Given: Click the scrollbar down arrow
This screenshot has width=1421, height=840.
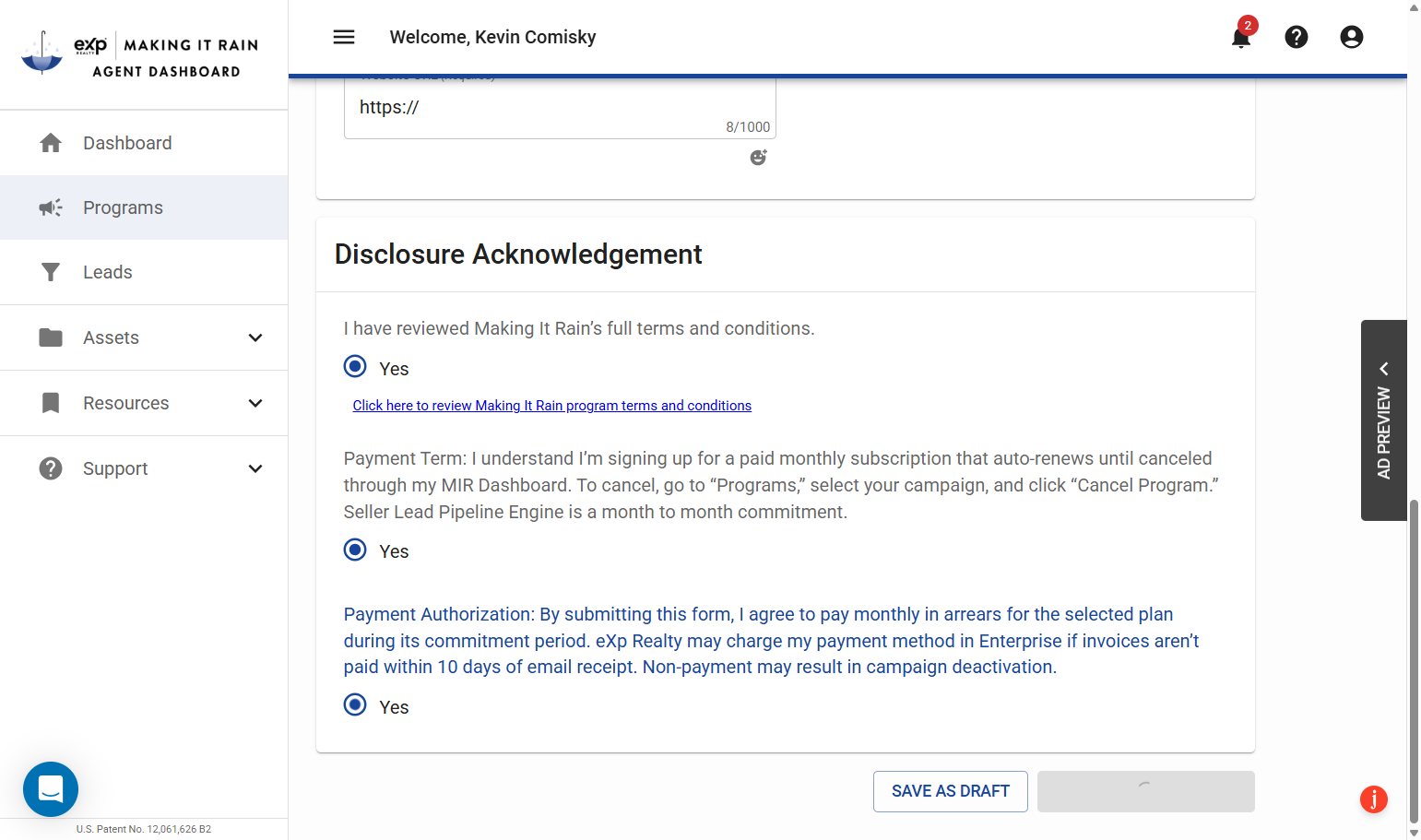Looking at the screenshot, I should tap(1415, 833).
